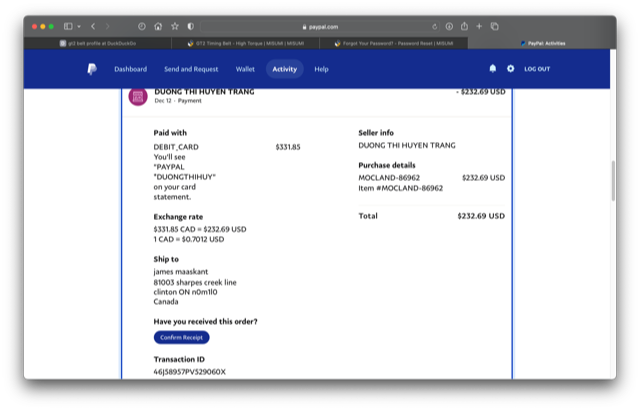640x410 pixels.
Task: Open Send and Request page
Action: pyautogui.click(x=191, y=69)
